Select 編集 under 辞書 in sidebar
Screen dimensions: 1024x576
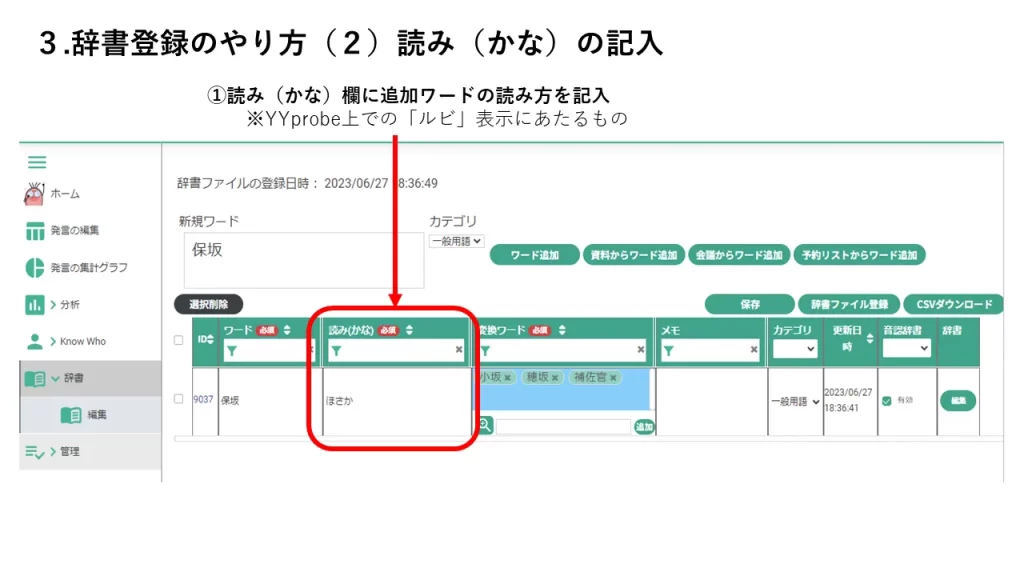[97, 415]
